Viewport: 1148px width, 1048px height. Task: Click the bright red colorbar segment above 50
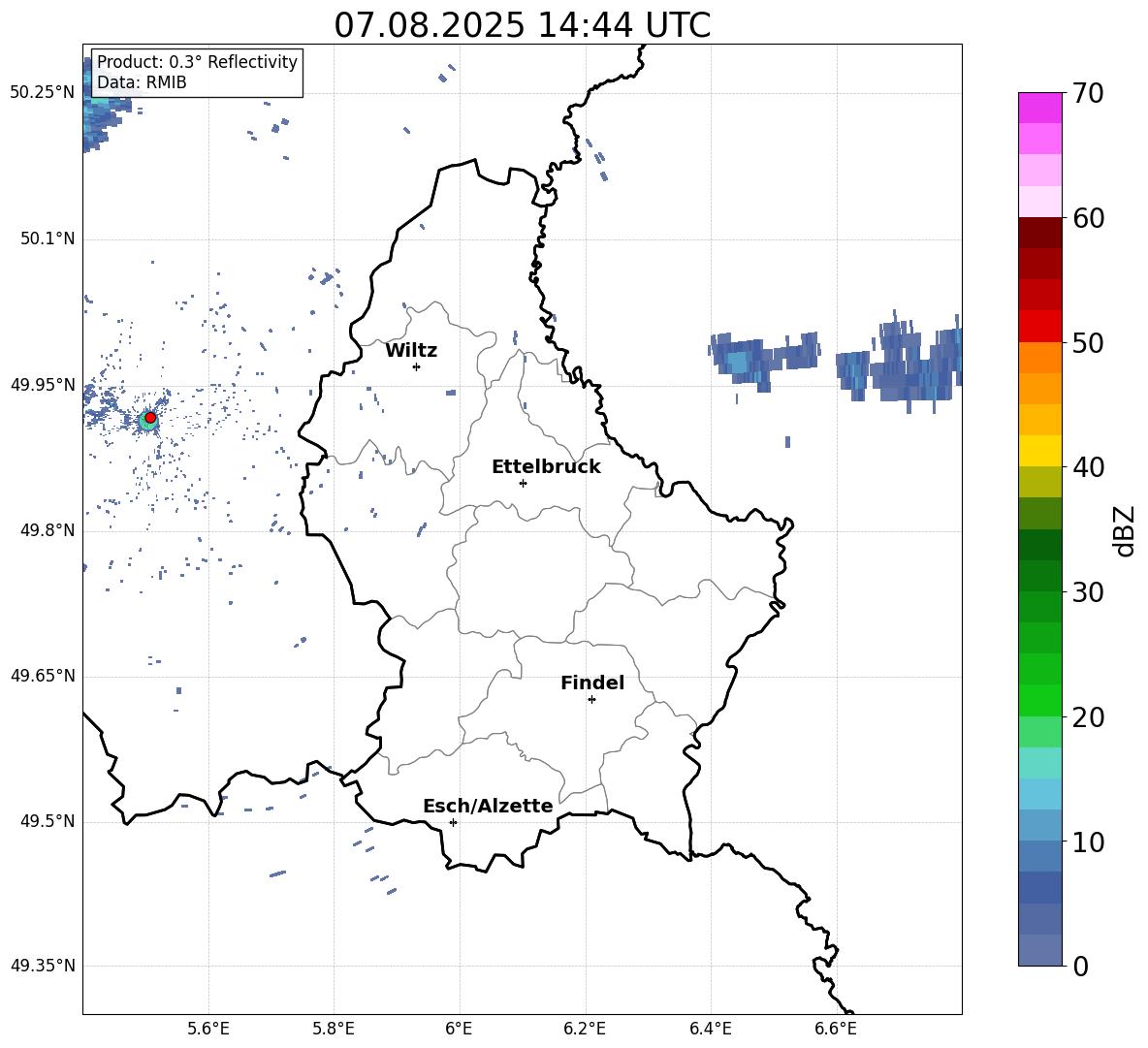1039,326
